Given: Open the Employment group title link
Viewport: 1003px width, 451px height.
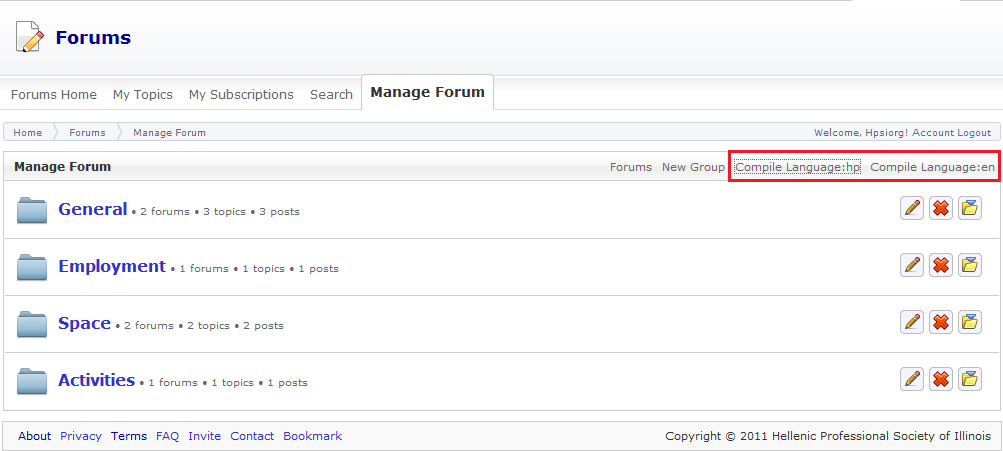Looking at the screenshot, I should click(x=112, y=266).
